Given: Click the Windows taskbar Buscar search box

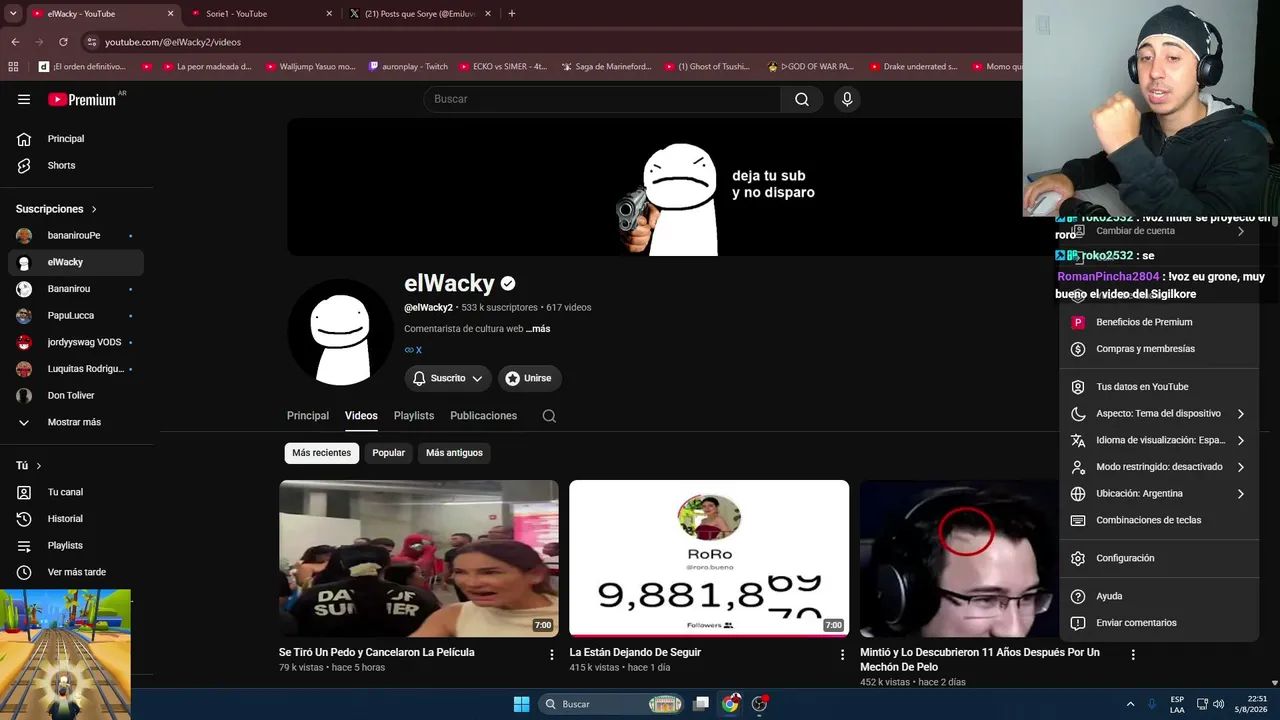Looking at the screenshot, I should click(613, 704).
